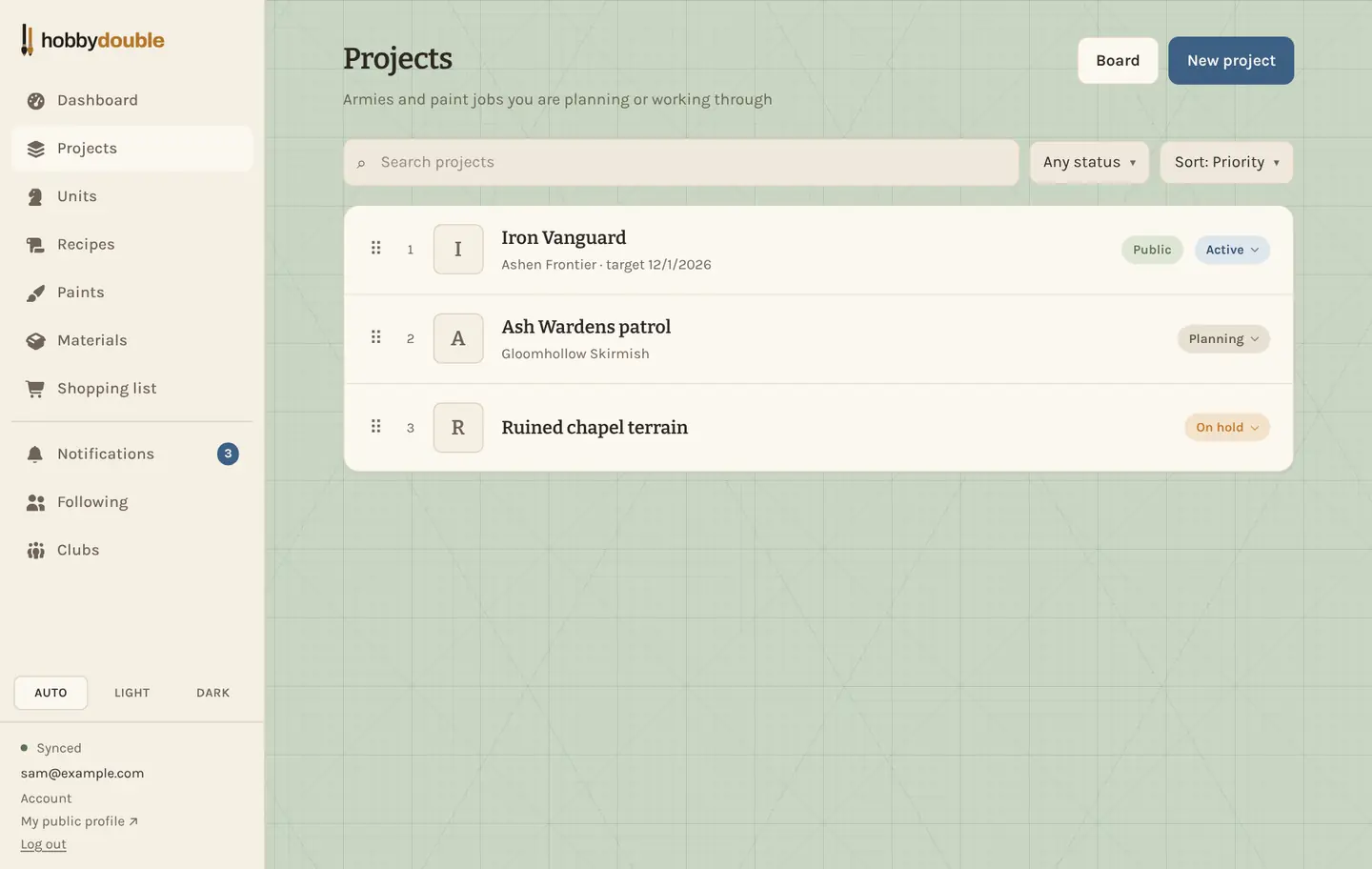Open Clubs page
This screenshot has width=1372, height=869.
pyautogui.click(x=132, y=550)
